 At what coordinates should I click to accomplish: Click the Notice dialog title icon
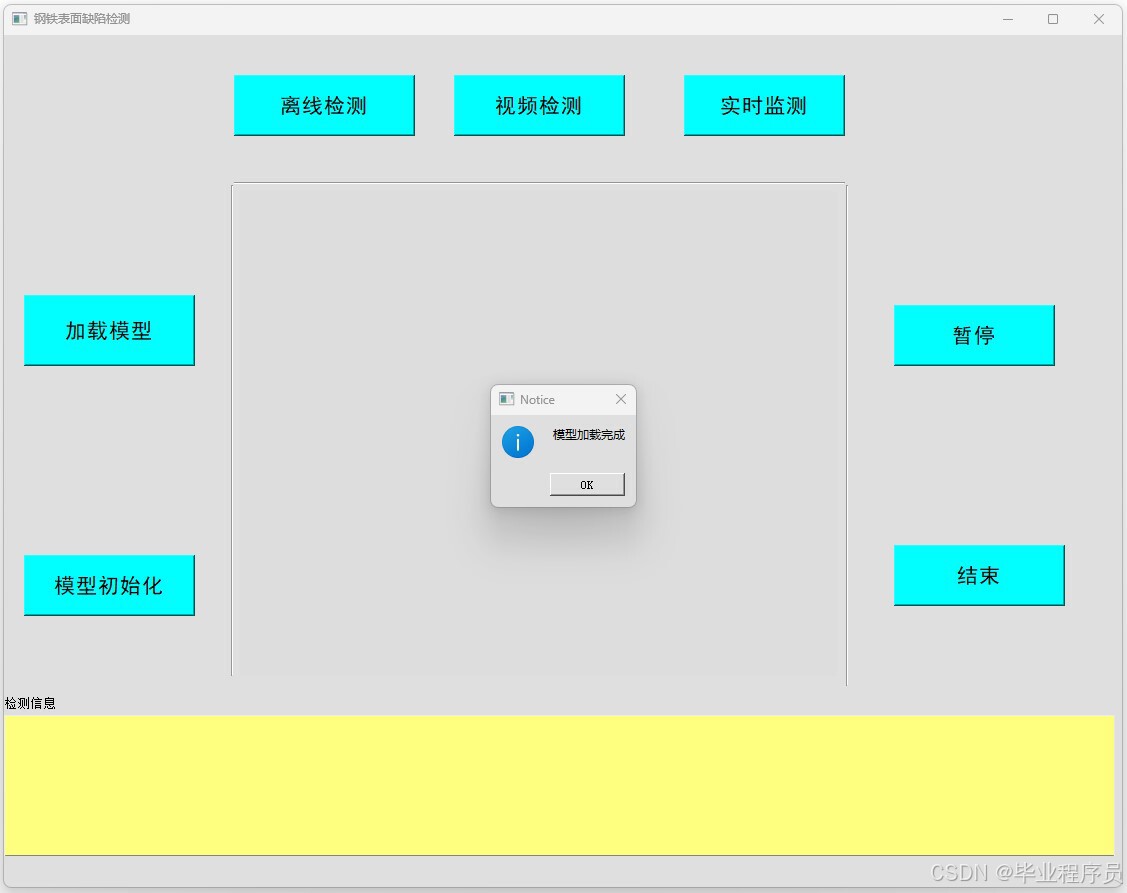point(507,399)
